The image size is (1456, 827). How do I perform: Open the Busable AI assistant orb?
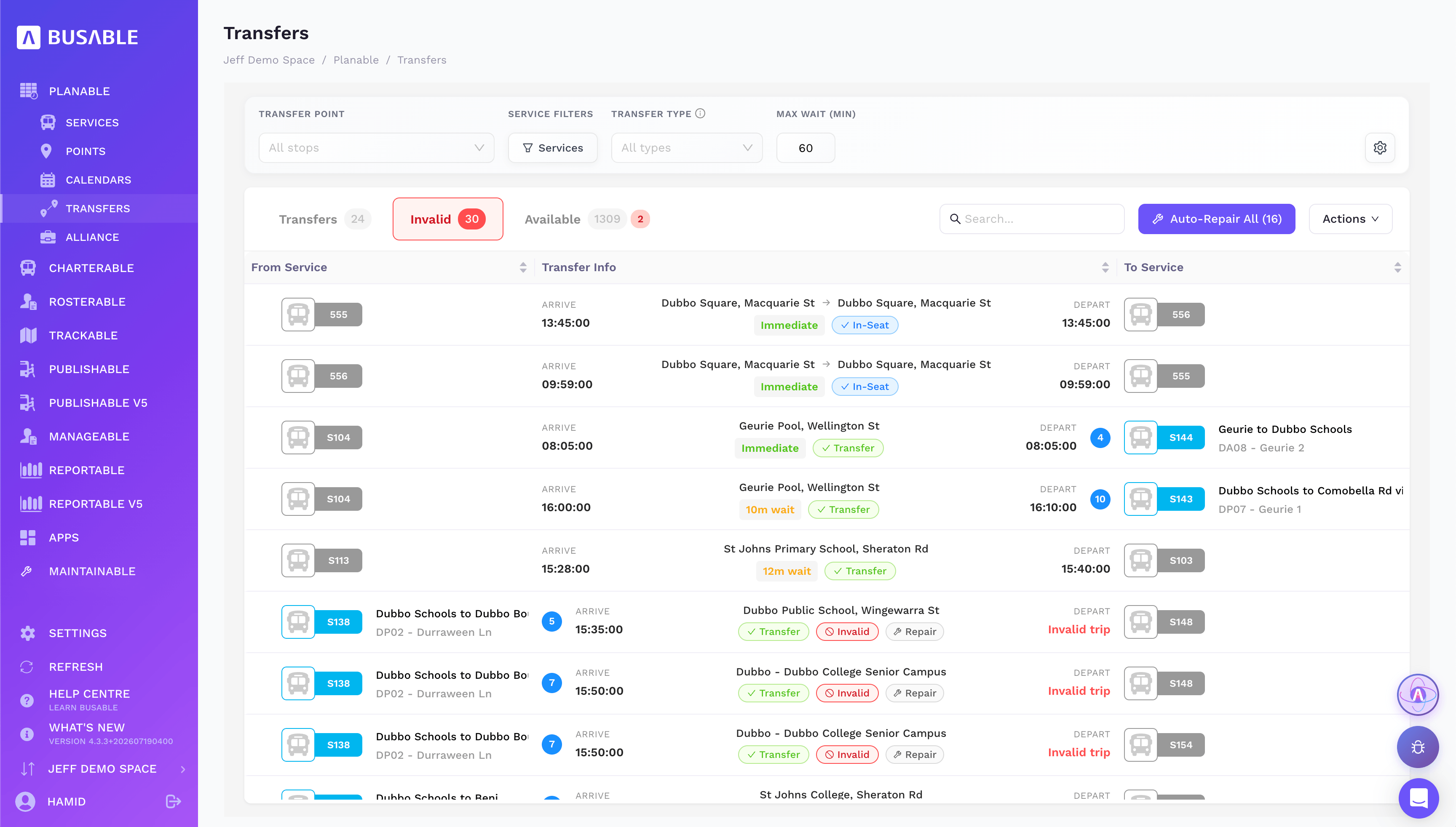coord(1417,694)
